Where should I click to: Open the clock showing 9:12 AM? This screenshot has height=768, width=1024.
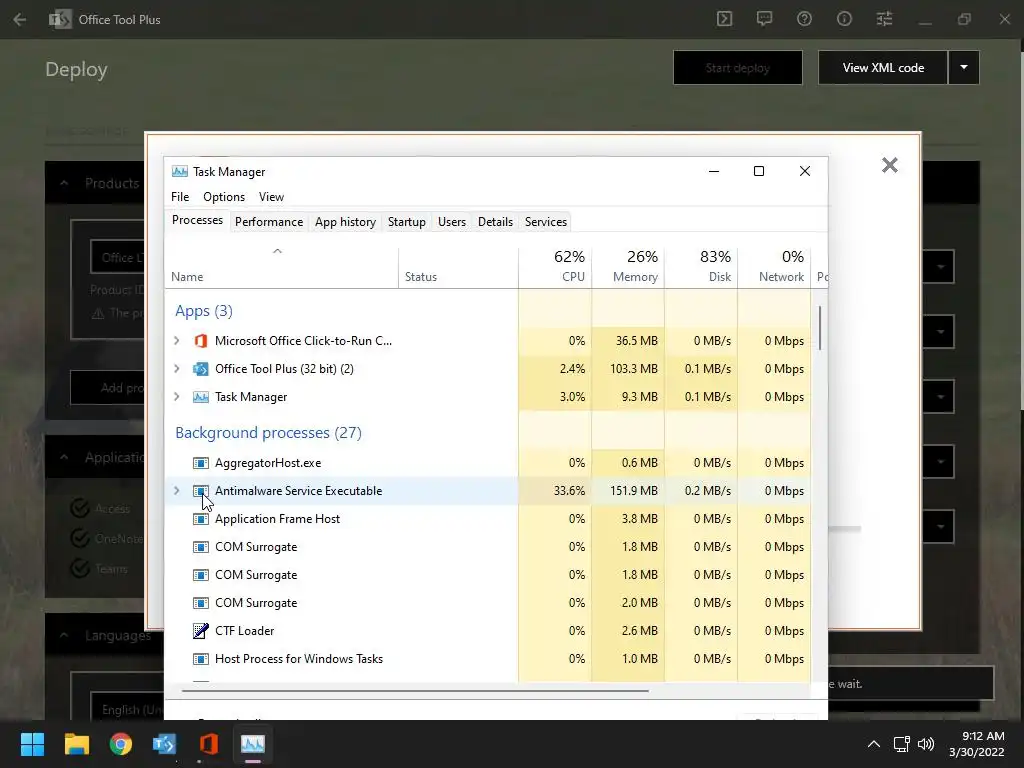976,744
